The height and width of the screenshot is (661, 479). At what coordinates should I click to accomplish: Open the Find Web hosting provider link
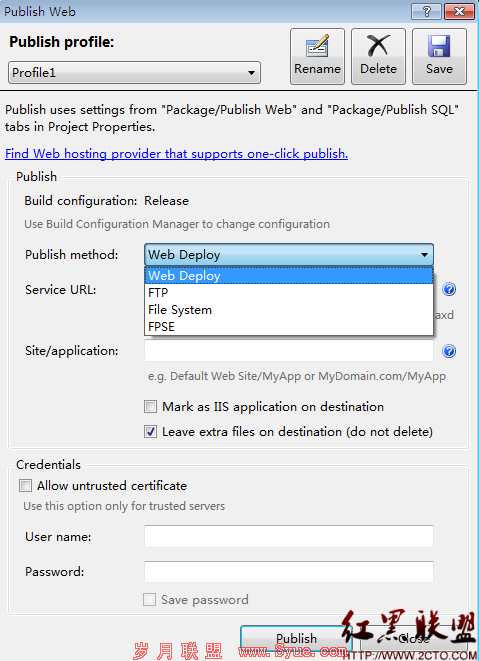[x=176, y=154]
